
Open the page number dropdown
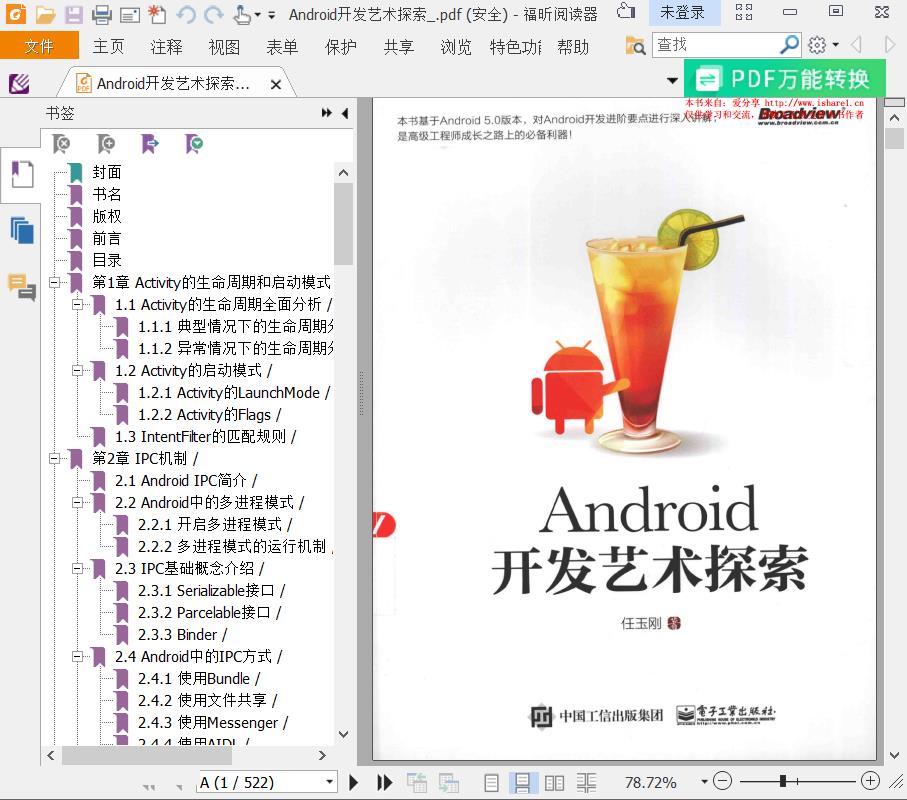click(x=330, y=782)
